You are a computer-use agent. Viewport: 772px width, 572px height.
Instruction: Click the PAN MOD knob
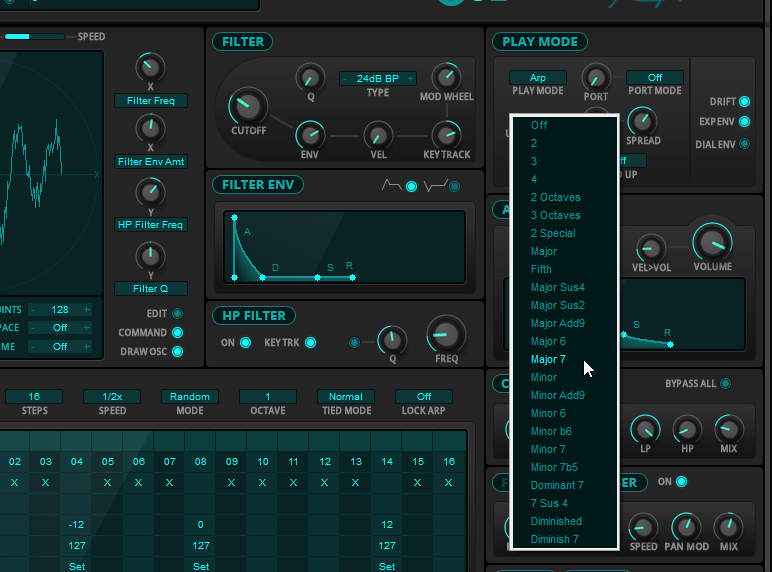(686, 527)
